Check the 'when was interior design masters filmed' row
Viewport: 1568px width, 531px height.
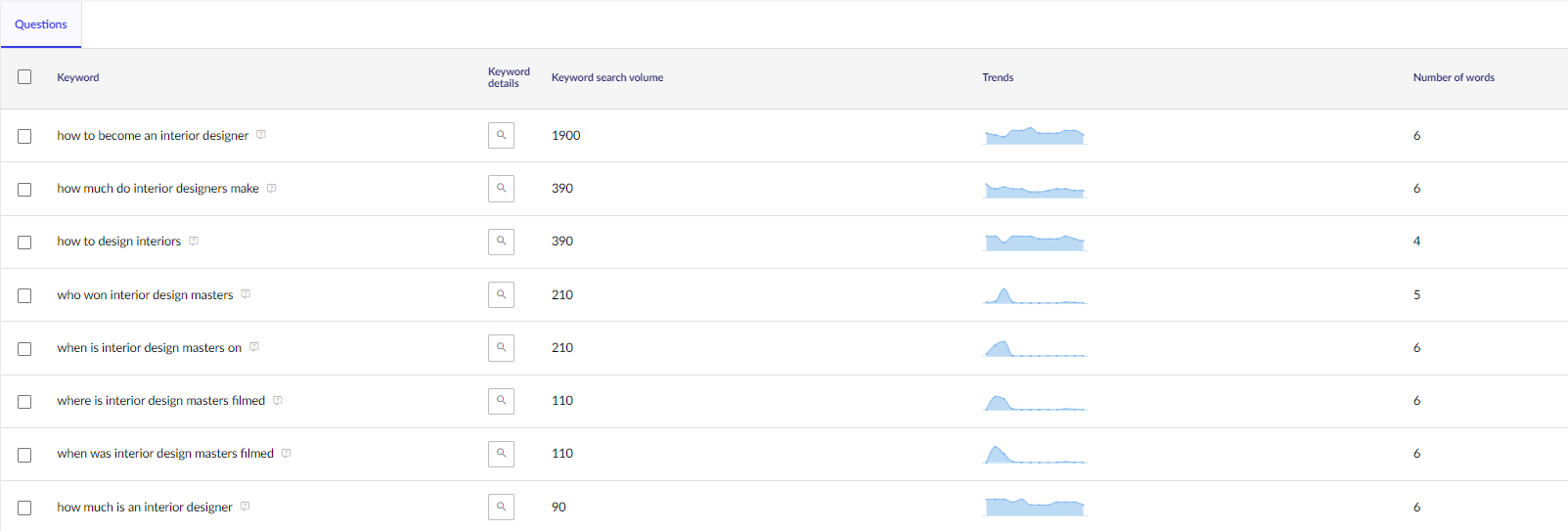(24, 454)
